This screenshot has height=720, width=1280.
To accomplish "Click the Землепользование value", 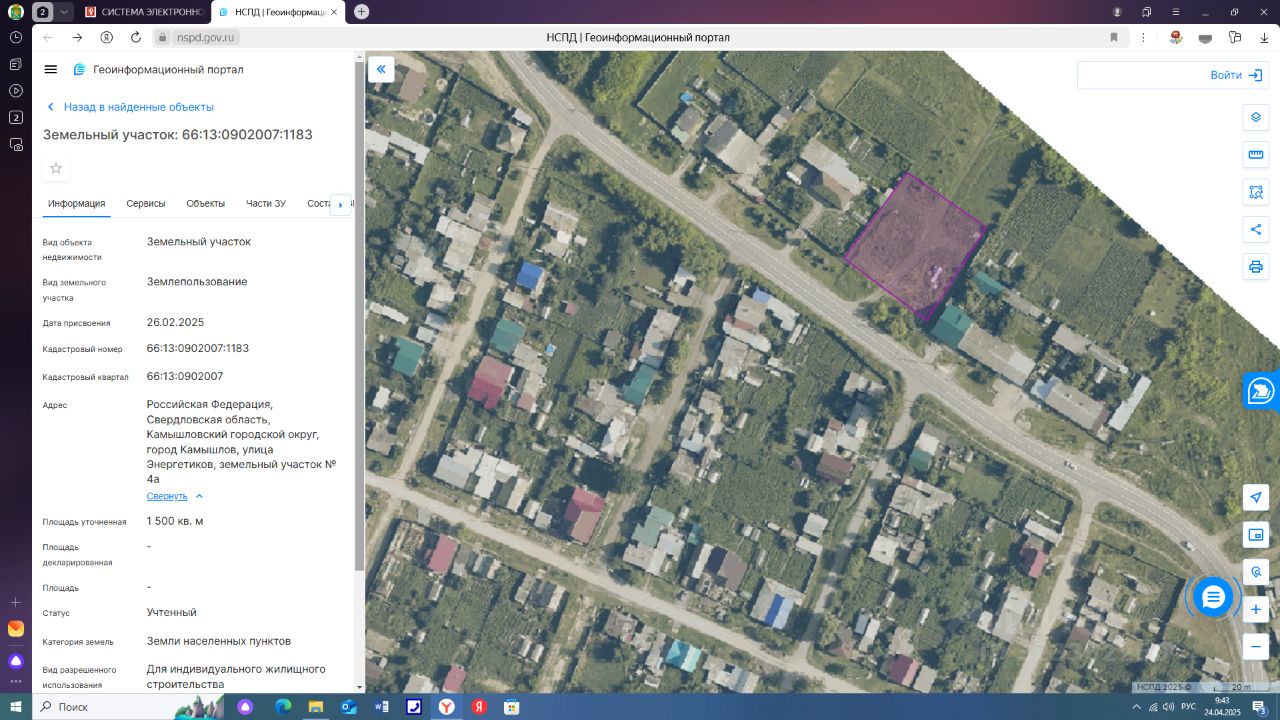I will [197, 282].
